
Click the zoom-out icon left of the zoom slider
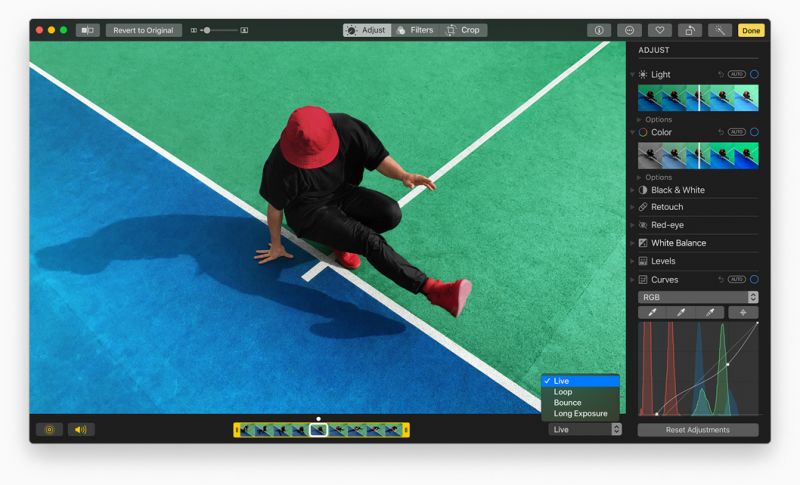[x=194, y=30]
